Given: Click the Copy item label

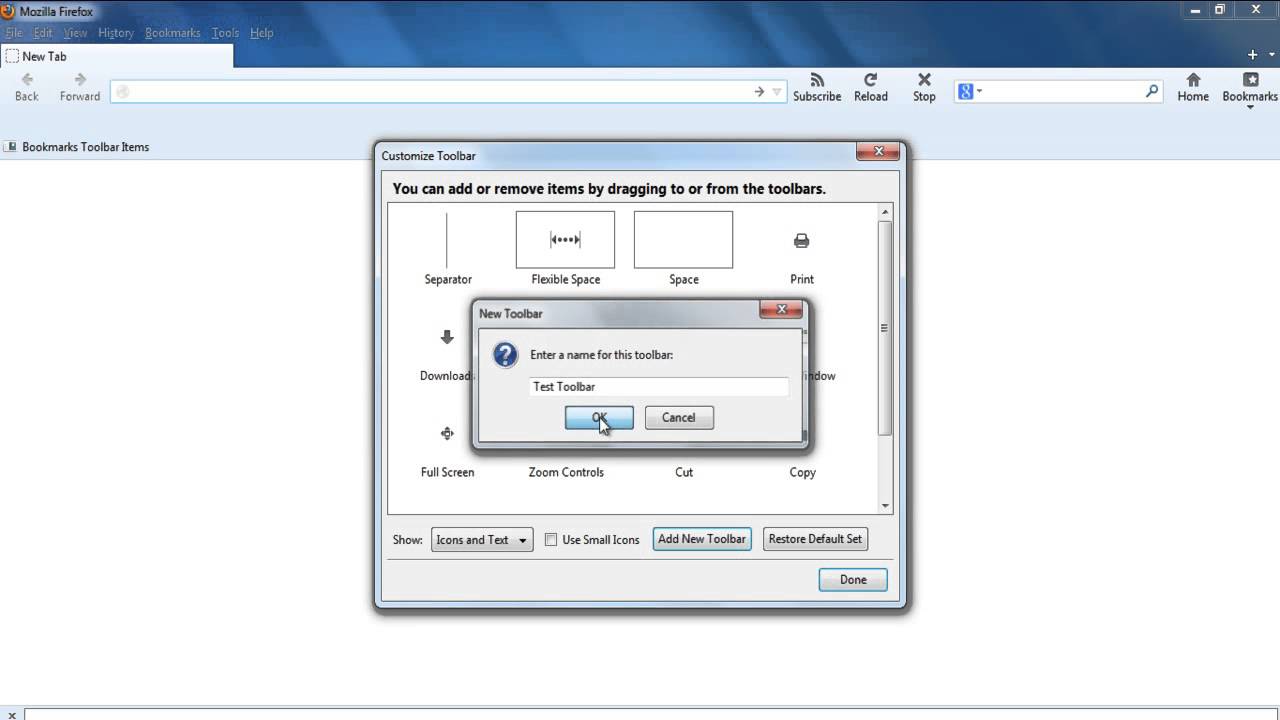Looking at the screenshot, I should 802,473.
